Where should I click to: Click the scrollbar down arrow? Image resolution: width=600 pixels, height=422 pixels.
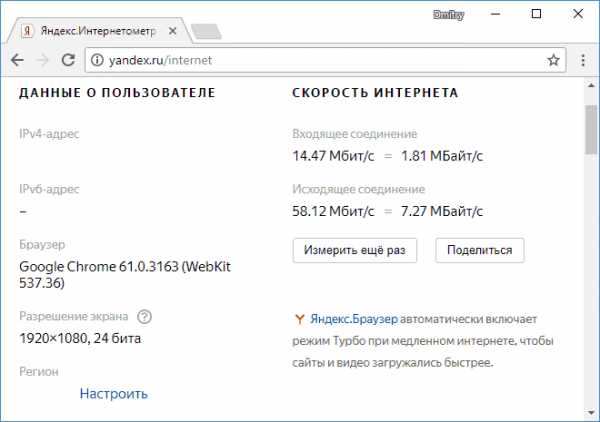tap(591, 413)
